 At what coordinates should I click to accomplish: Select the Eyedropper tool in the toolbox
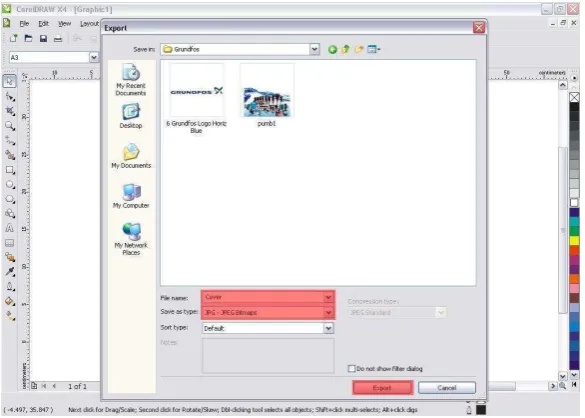tap(10, 272)
